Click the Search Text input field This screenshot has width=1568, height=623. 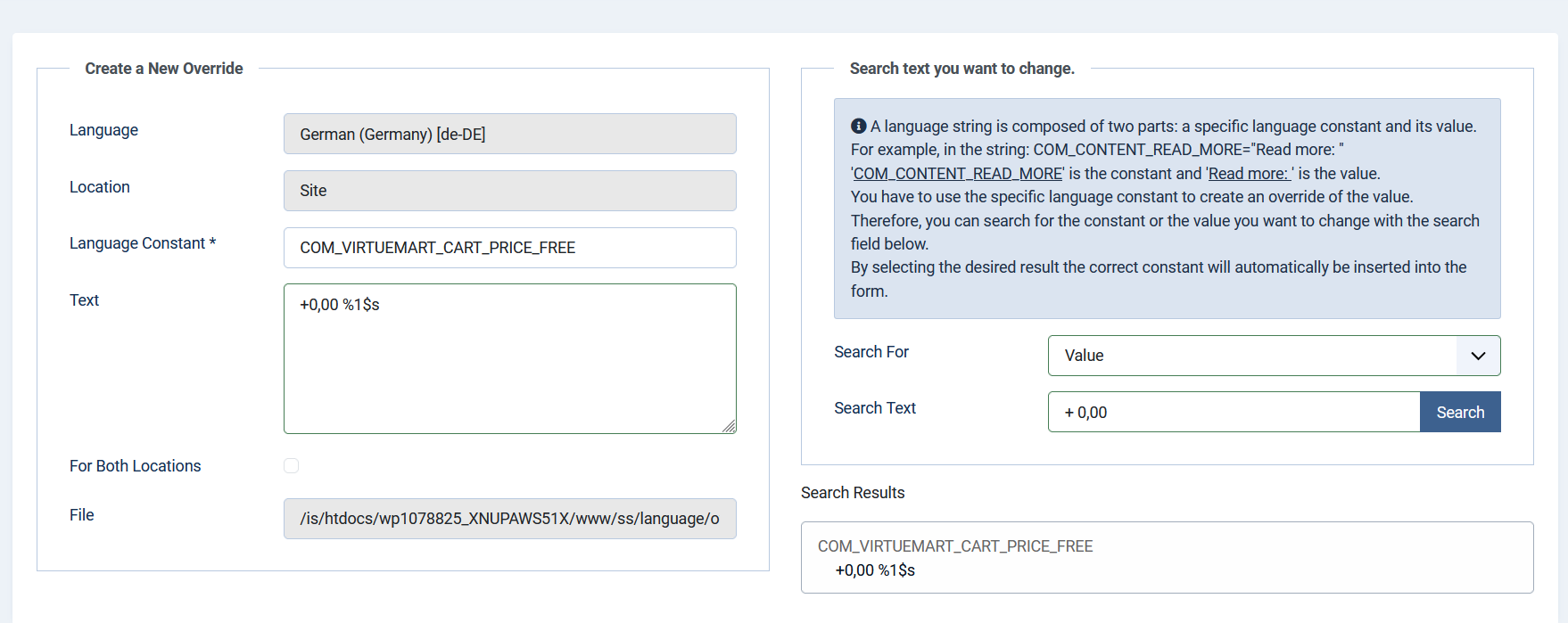tap(1233, 413)
